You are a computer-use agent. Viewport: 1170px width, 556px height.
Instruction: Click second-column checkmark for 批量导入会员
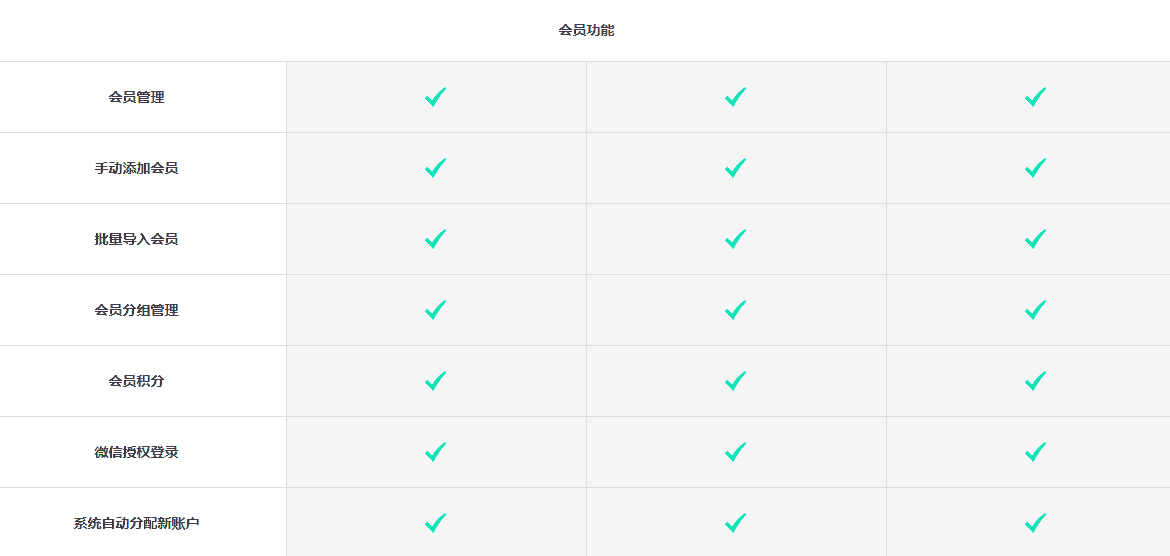coord(735,239)
